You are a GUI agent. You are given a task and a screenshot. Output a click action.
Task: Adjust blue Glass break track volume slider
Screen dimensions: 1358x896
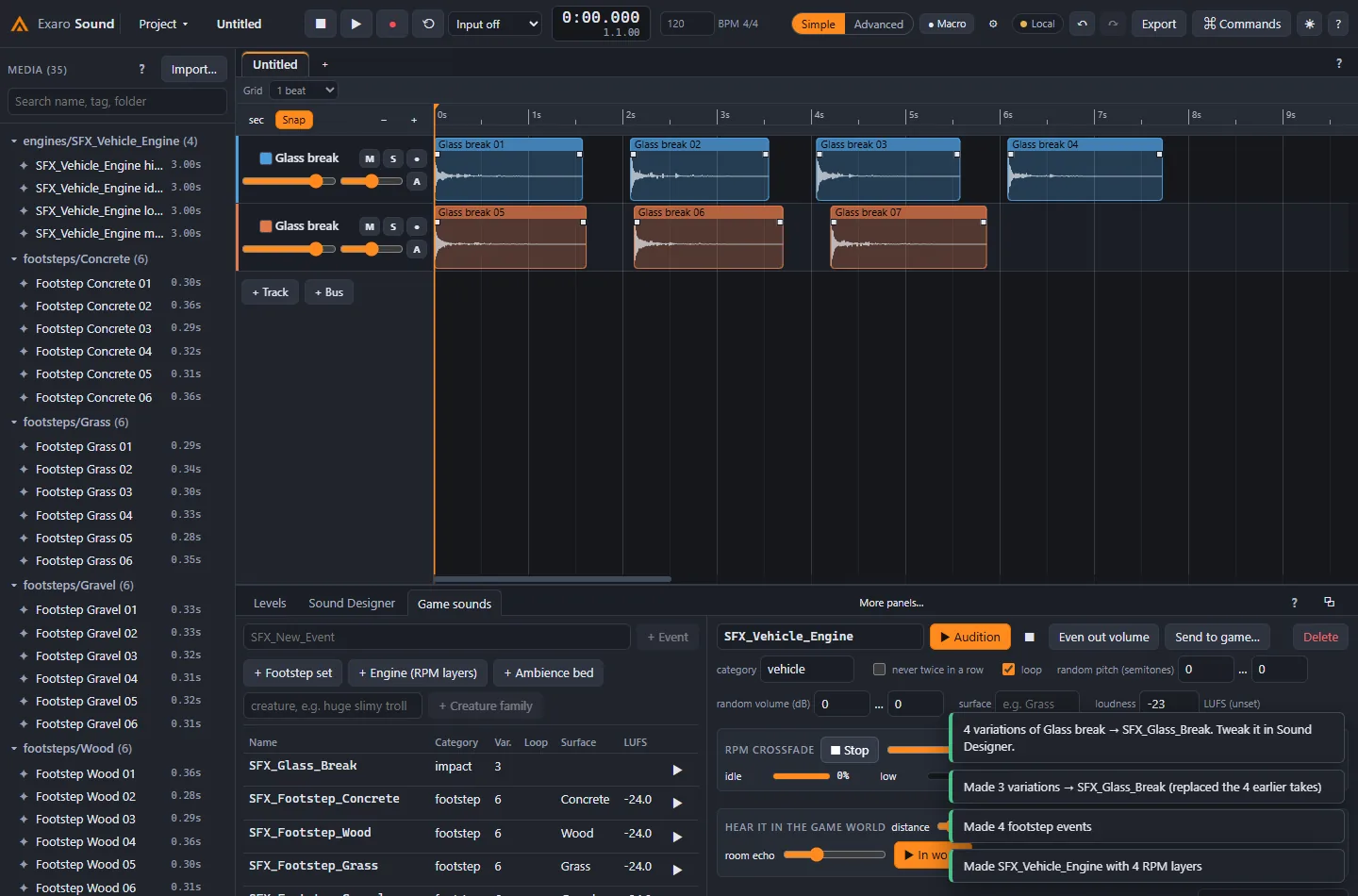289,181
